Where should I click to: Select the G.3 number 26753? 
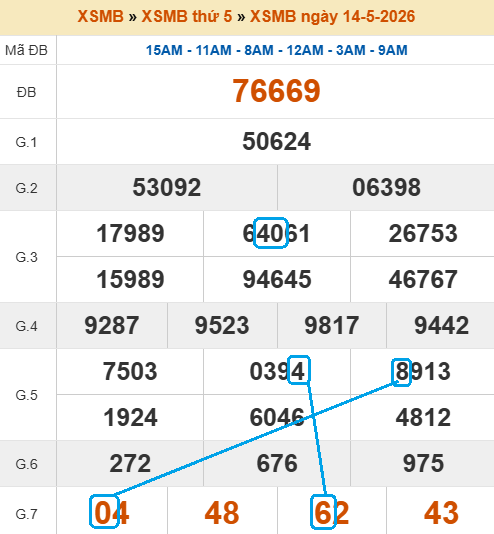pyautogui.click(x=423, y=234)
